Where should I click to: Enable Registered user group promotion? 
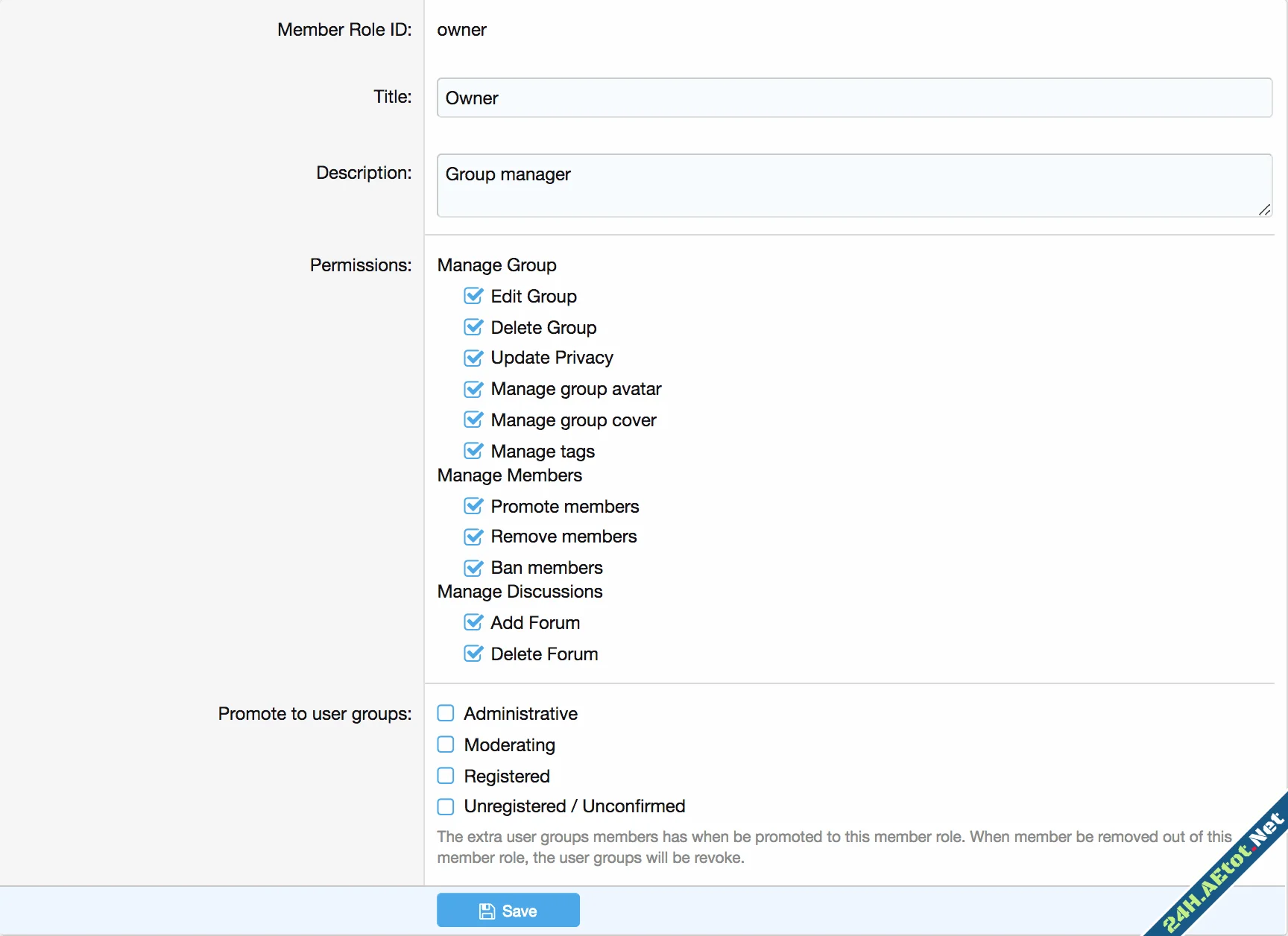click(x=446, y=776)
